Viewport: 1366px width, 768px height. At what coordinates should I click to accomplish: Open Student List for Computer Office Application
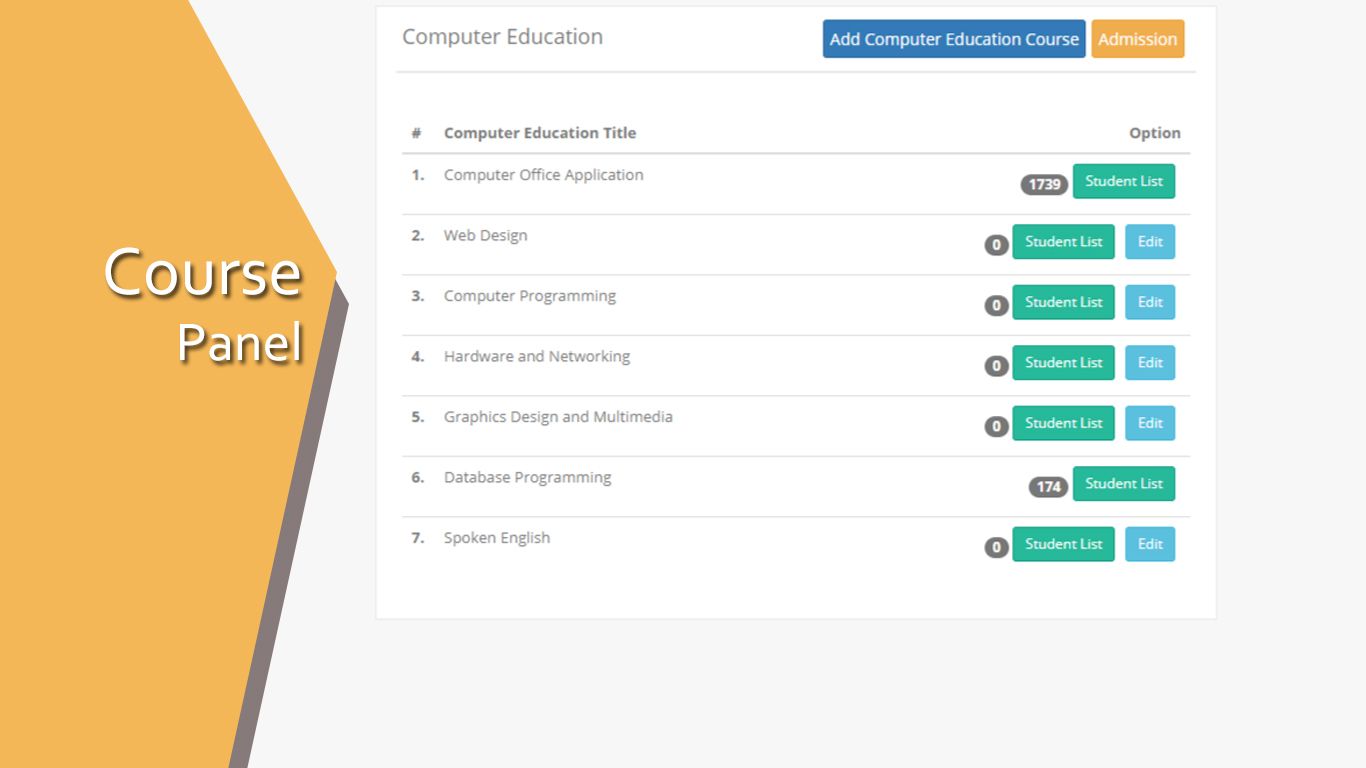pyautogui.click(x=1123, y=181)
